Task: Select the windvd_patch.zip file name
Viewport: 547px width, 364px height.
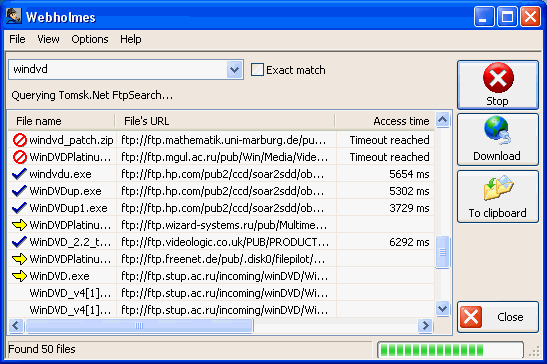Action: (71, 140)
